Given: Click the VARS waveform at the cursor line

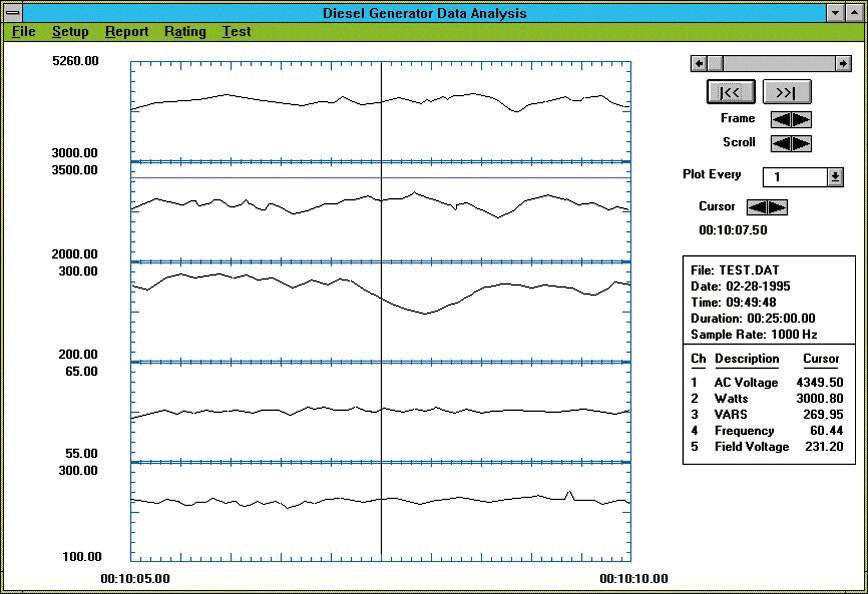Looking at the screenshot, I should click(381, 298).
